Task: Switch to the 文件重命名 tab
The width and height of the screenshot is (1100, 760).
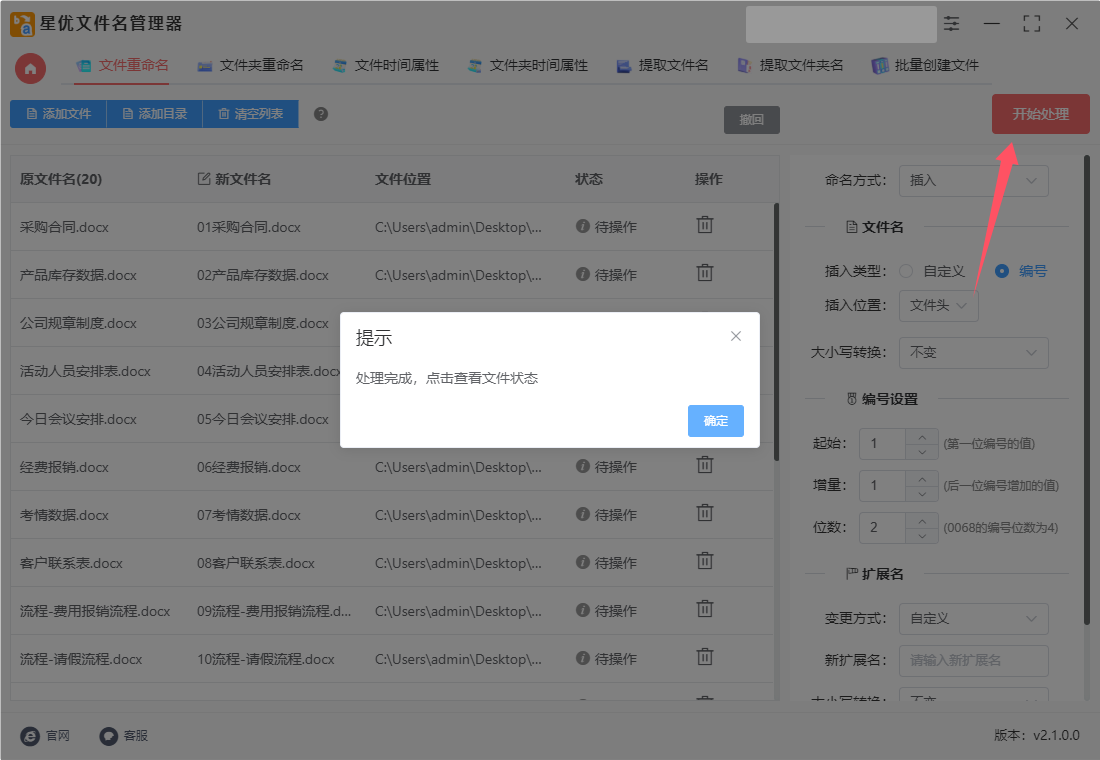Action: tap(122, 65)
